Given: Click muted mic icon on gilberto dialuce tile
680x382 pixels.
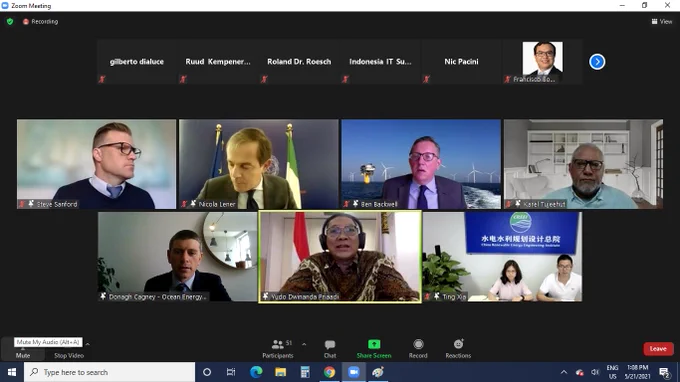Looking at the screenshot, I should pyautogui.click(x=102, y=79).
